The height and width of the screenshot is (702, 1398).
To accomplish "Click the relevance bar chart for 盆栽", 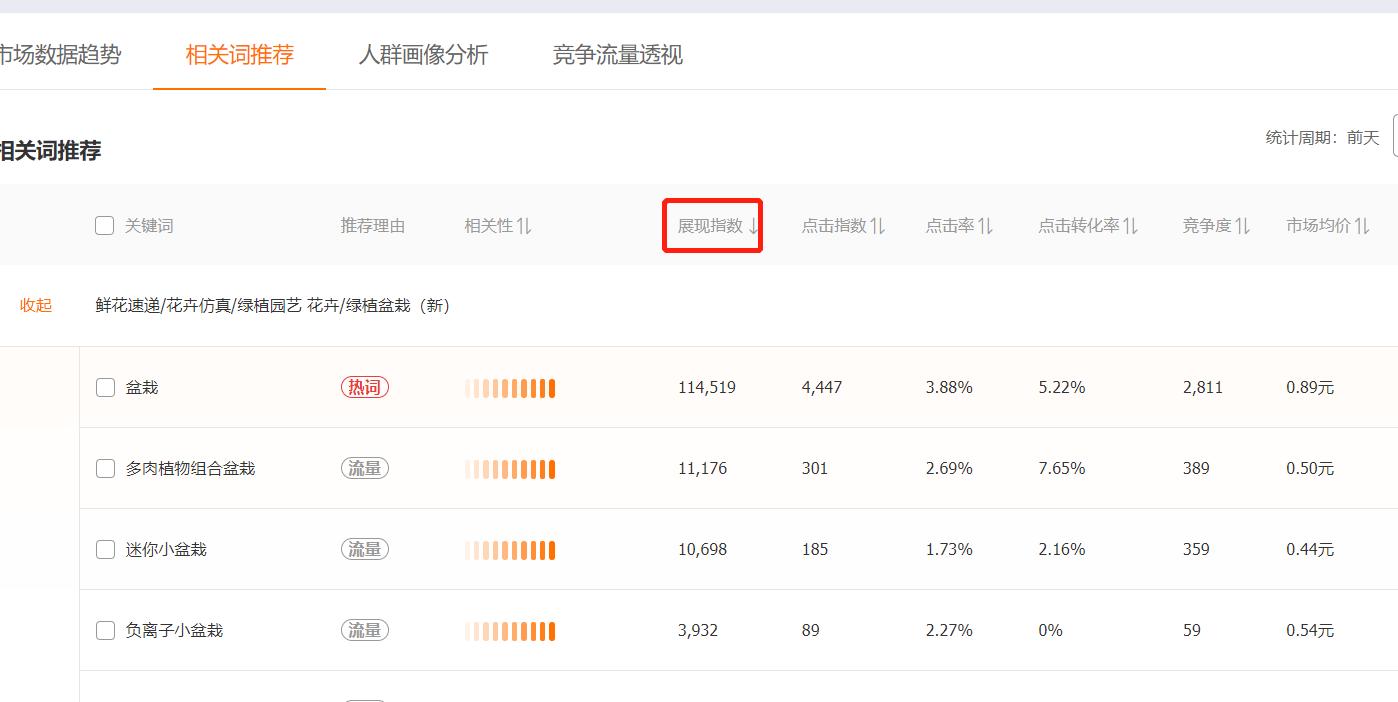I will coord(510,386).
